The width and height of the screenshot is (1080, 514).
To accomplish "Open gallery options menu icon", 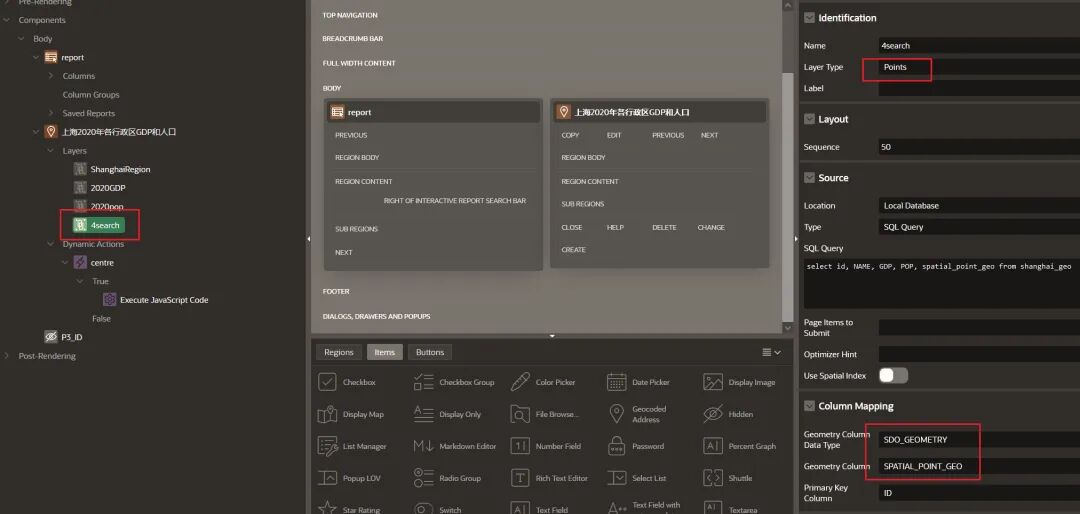I will click(771, 352).
